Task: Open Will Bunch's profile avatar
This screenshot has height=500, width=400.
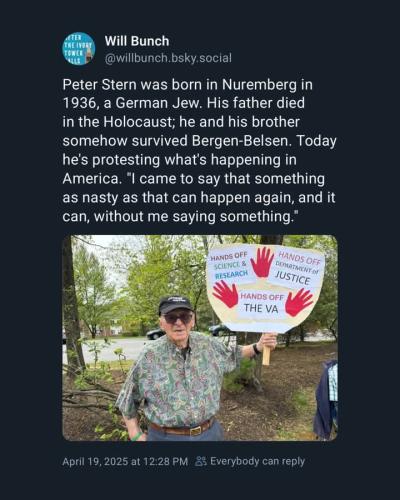Action: tap(79, 49)
